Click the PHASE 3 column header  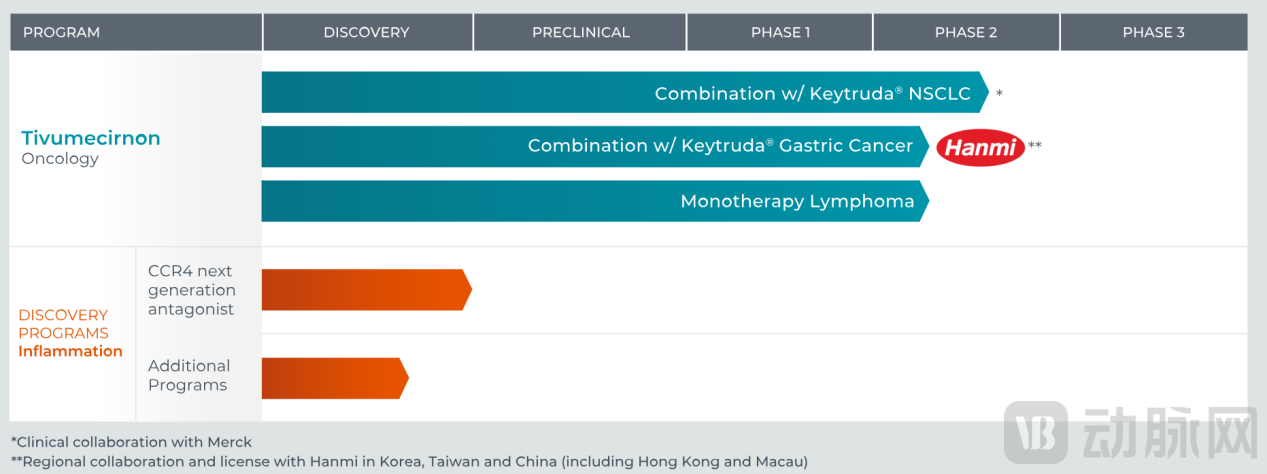(x=1153, y=32)
